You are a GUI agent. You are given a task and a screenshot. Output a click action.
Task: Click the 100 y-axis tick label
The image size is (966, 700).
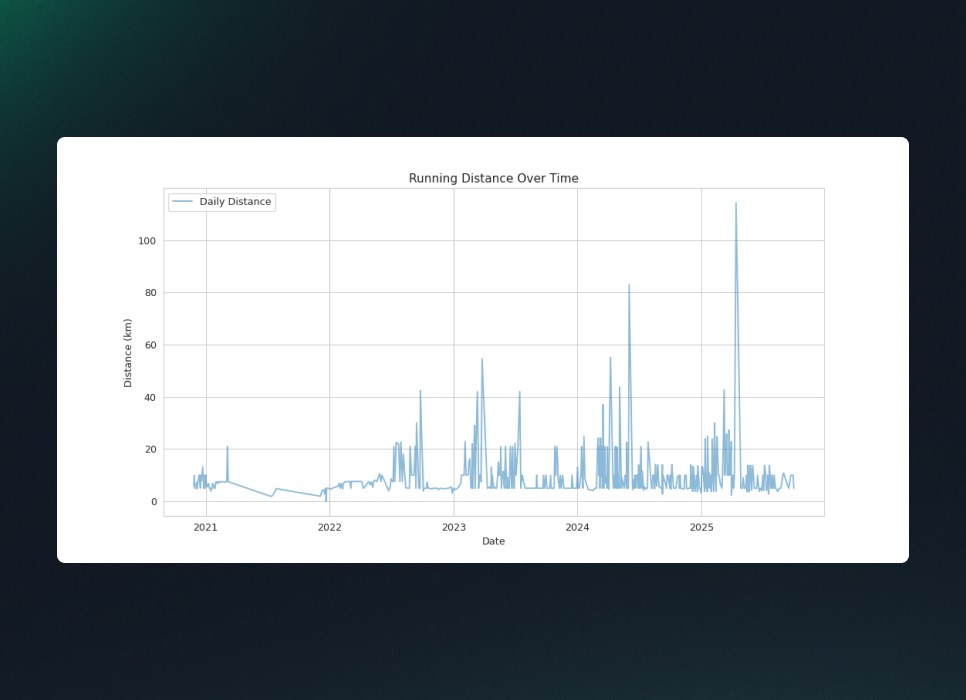[147, 241]
